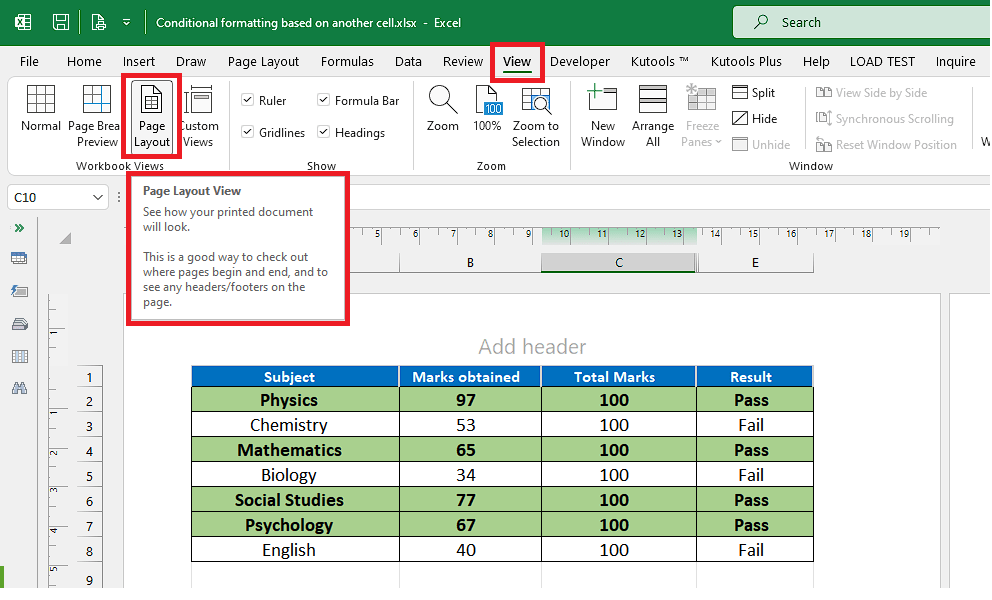Switch to the Formulas ribbon tab
The height and width of the screenshot is (600, 992).
pos(347,61)
